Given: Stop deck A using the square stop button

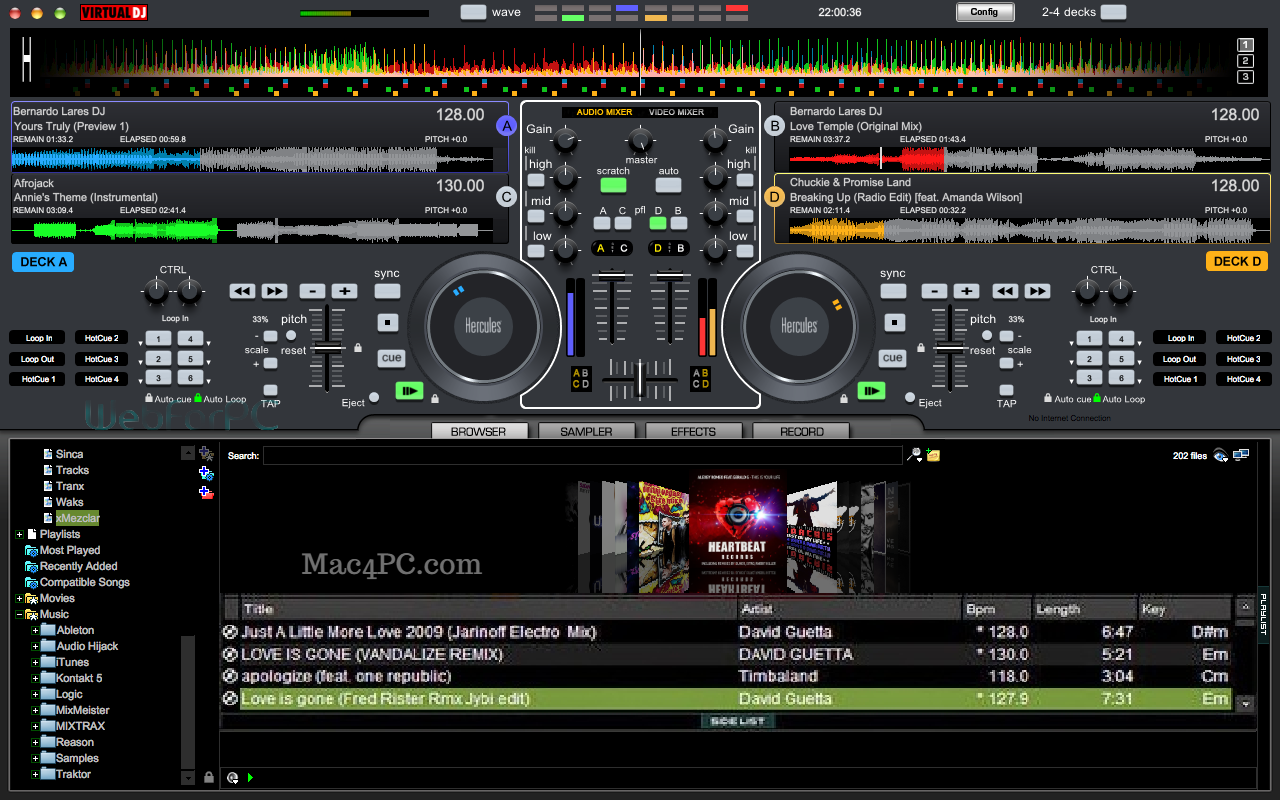Looking at the screenshot, I should 389,323.
